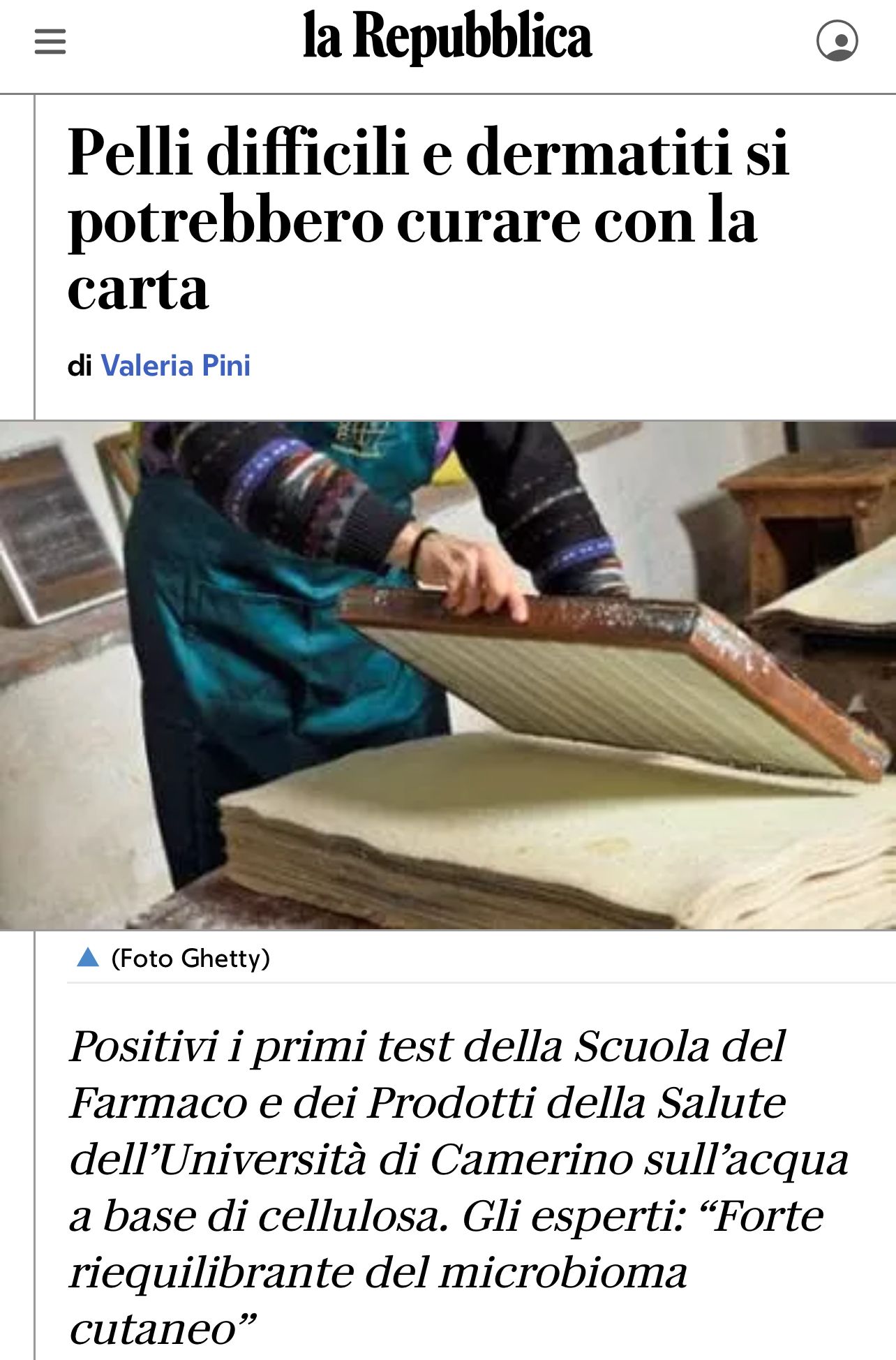Open the hamburger navigation menu
Viewport: 896px width, 1360px height.
click(x=50, y=41)
